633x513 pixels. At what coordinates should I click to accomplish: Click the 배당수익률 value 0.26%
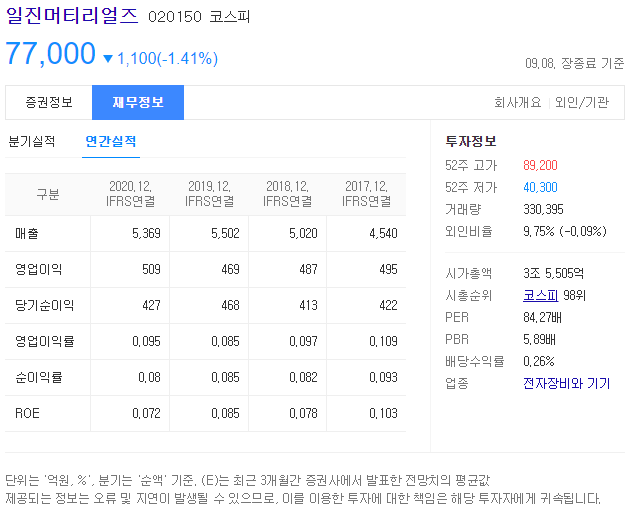[539, 361]
